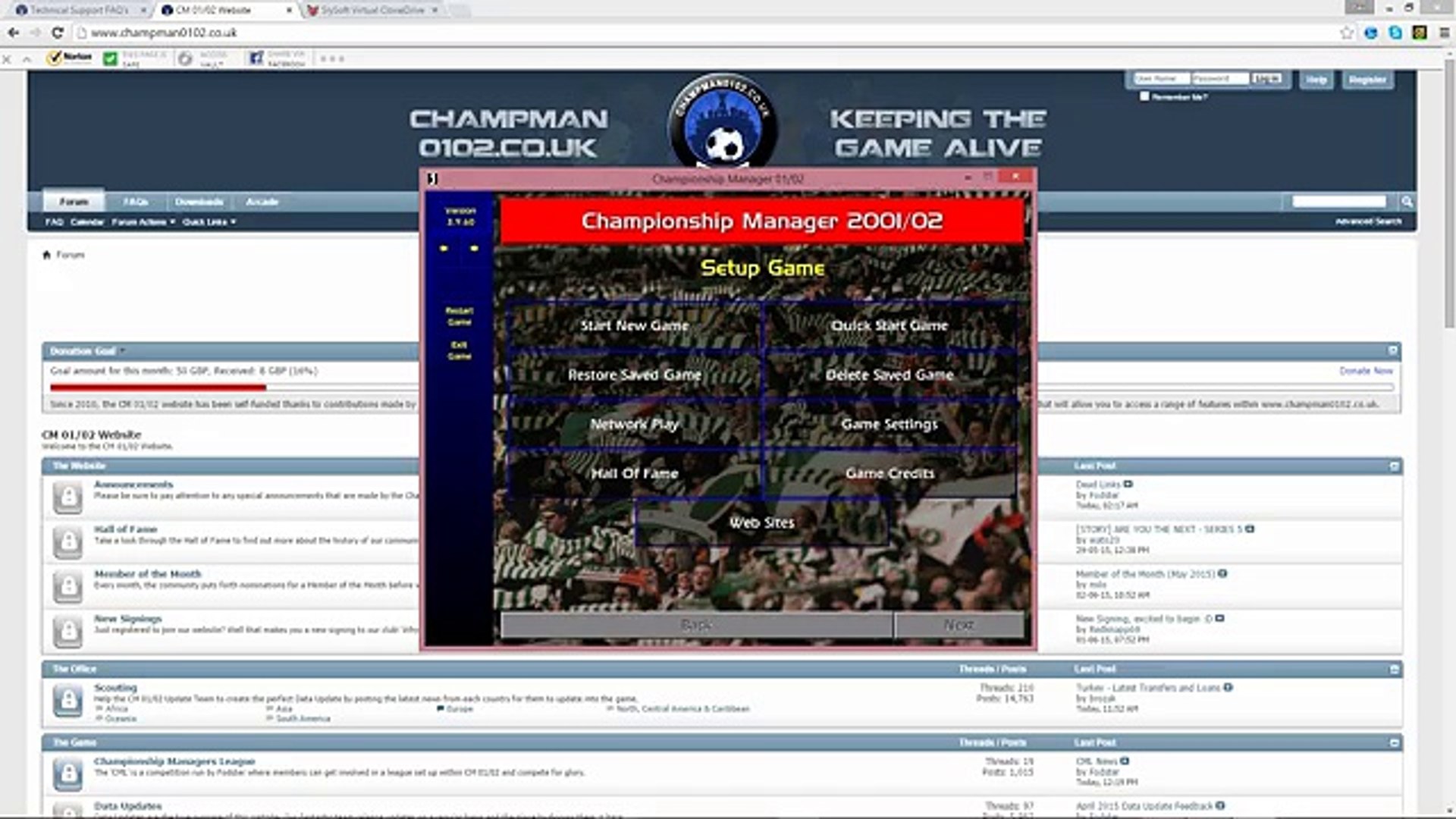
Task: Click the bookmark star icon
Action: [x=1346, y=33]
